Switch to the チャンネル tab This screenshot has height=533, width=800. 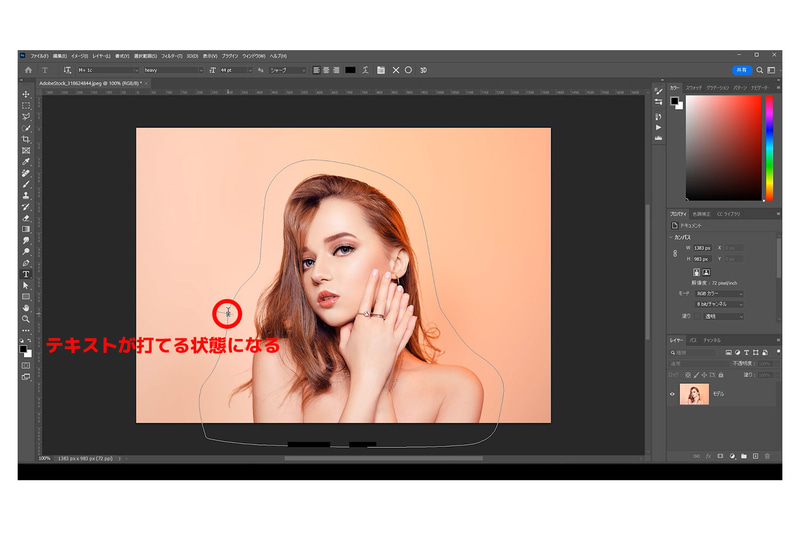pos(712,340)
